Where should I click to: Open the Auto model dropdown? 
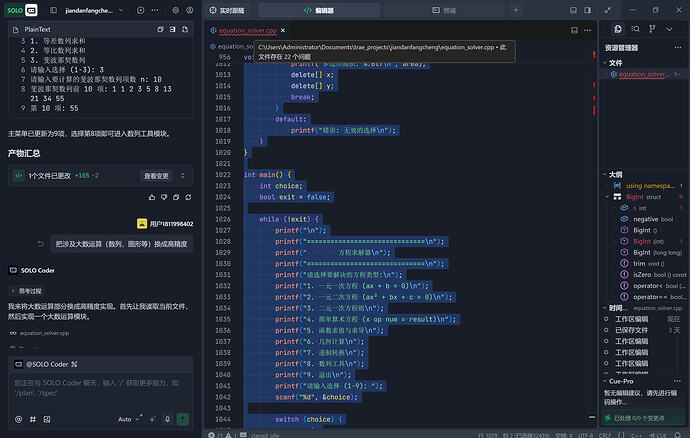pyautogui.click(x=128, y=420)
